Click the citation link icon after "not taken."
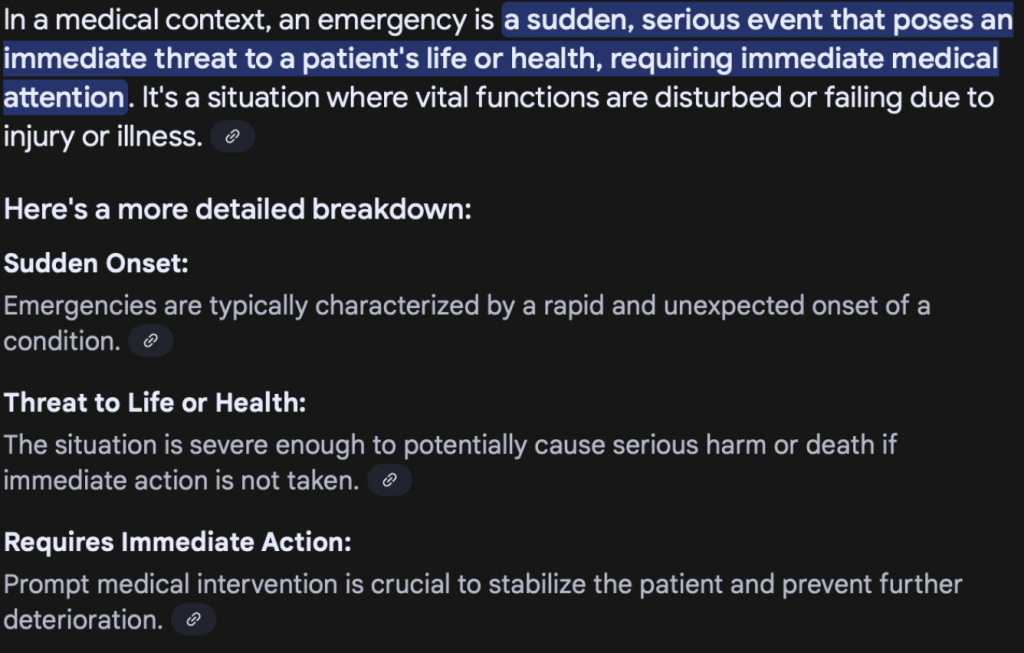The width and height of the screenshot is (1024, 653). click(x=390, y=481)
